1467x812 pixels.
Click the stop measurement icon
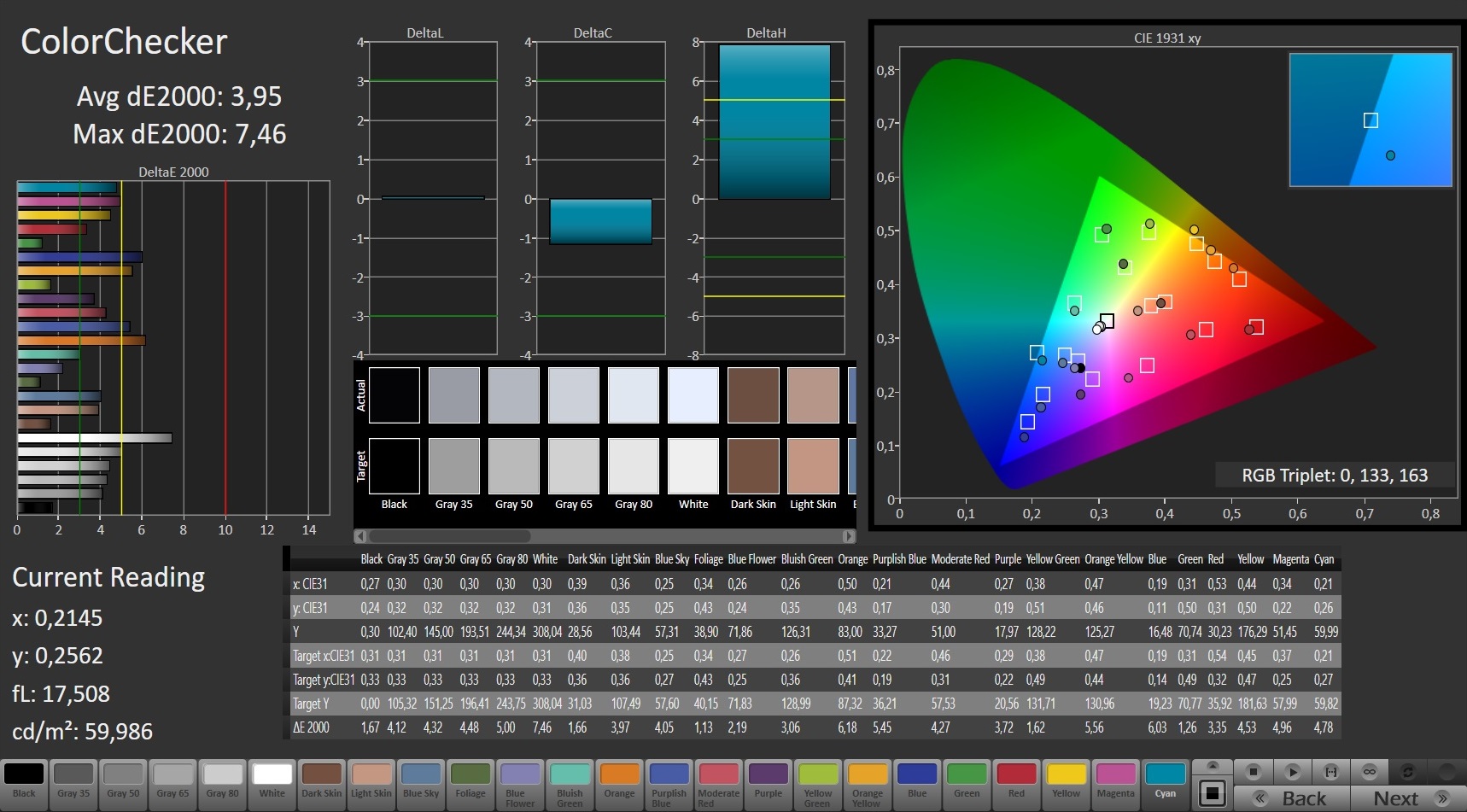click(1254, 772)
